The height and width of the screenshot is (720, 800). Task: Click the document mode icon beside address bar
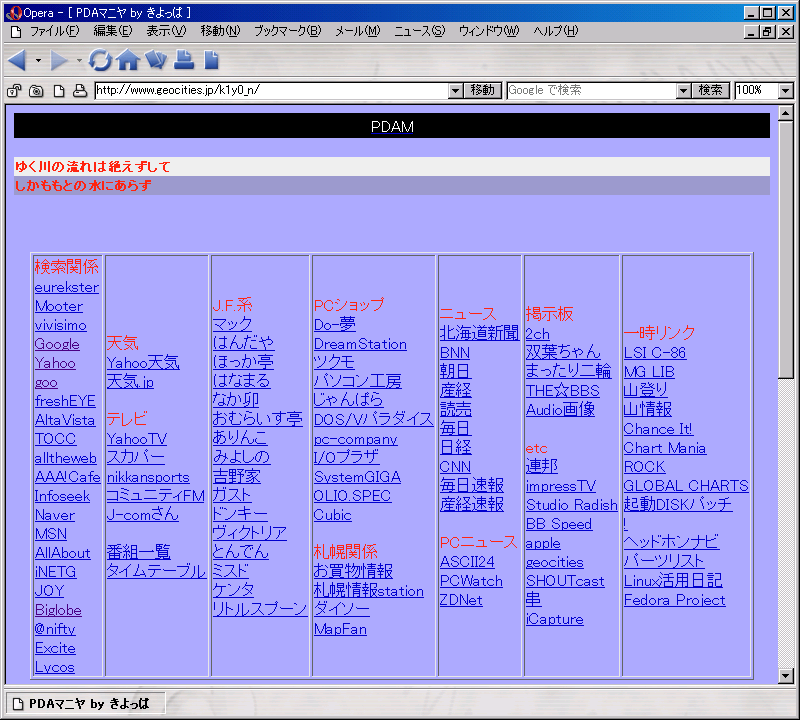pos(59,91)
